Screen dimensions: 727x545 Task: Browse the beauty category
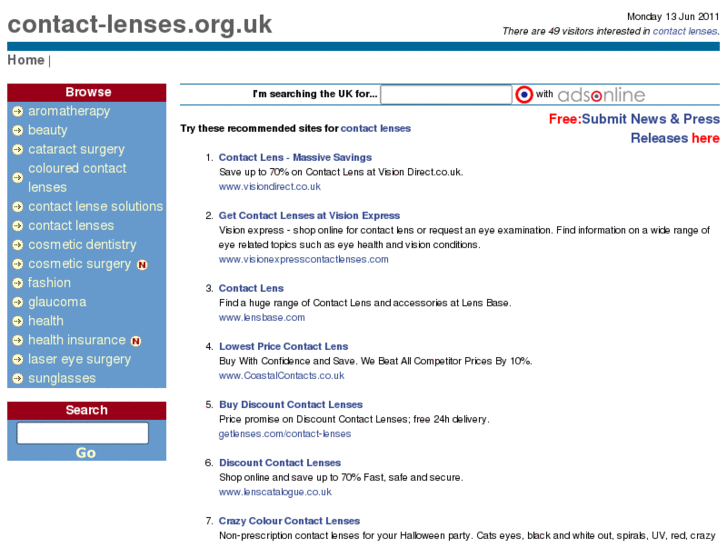48,130
